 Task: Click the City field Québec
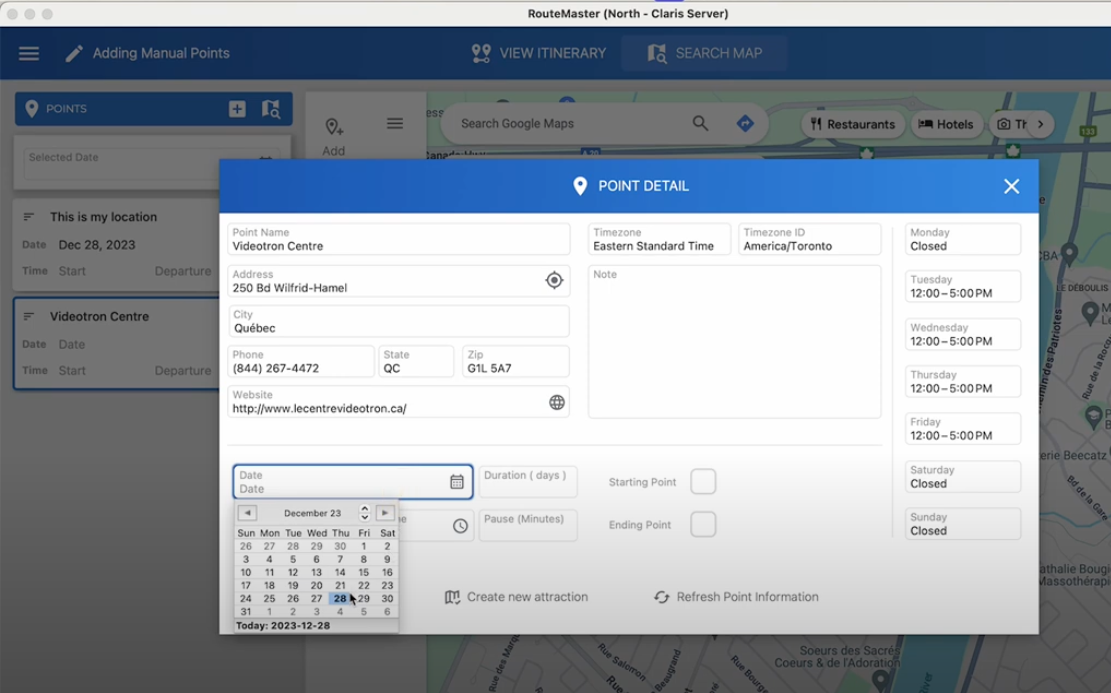tap(398, 322)
